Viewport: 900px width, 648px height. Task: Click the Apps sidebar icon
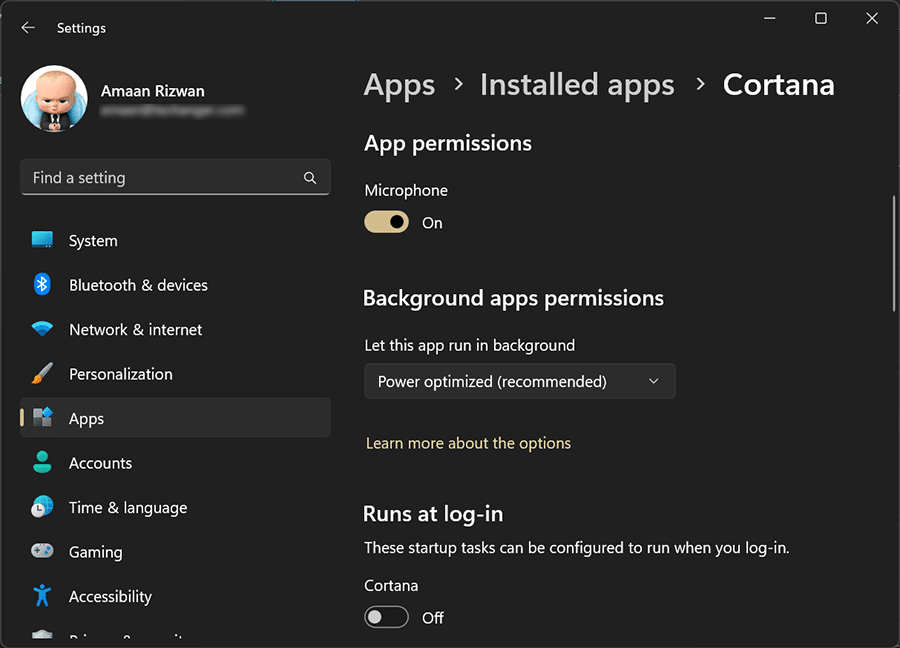[x=42, y=417]
